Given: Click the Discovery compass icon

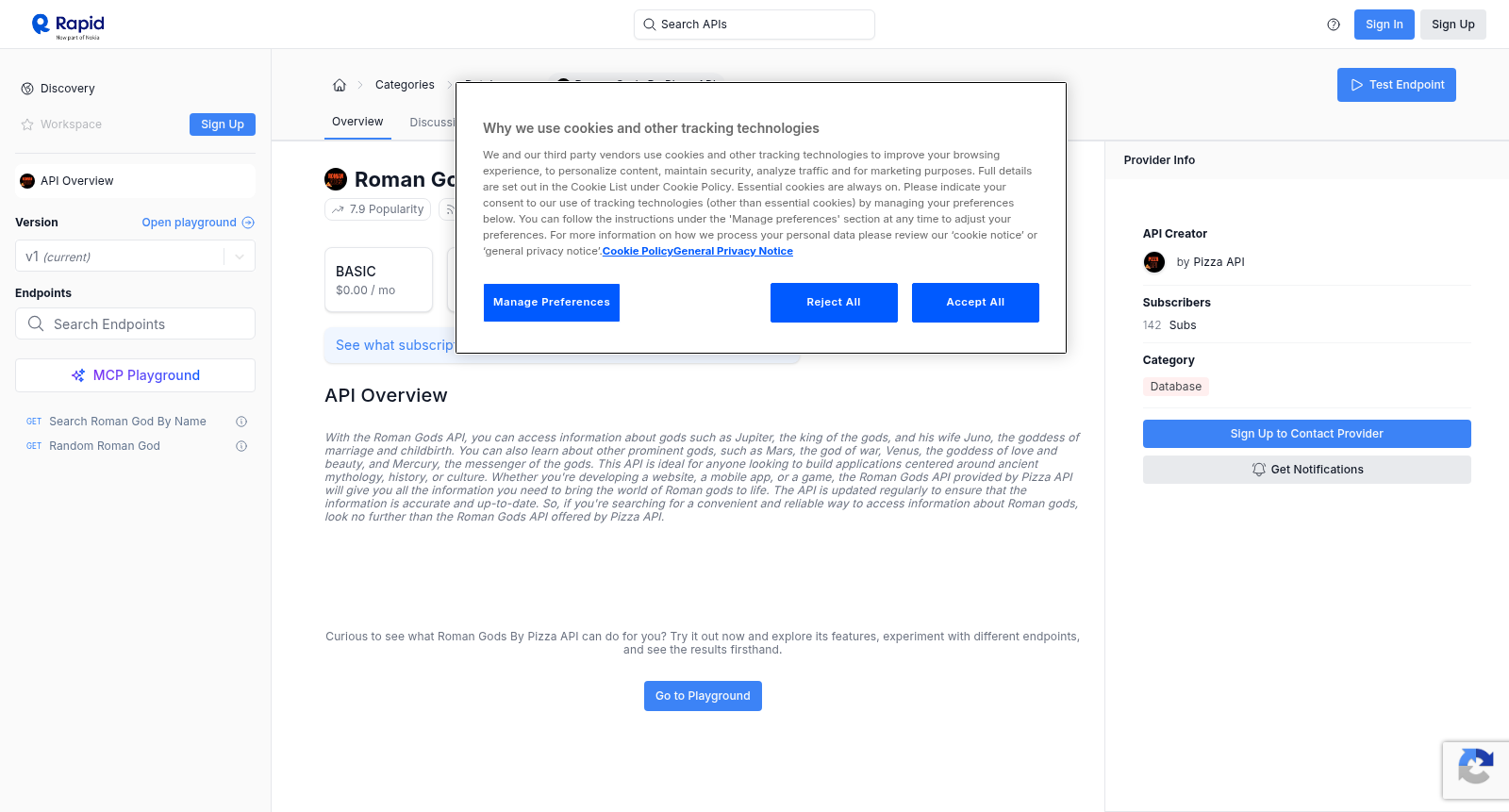Looking at the screenshot, I should click(27, 89).
